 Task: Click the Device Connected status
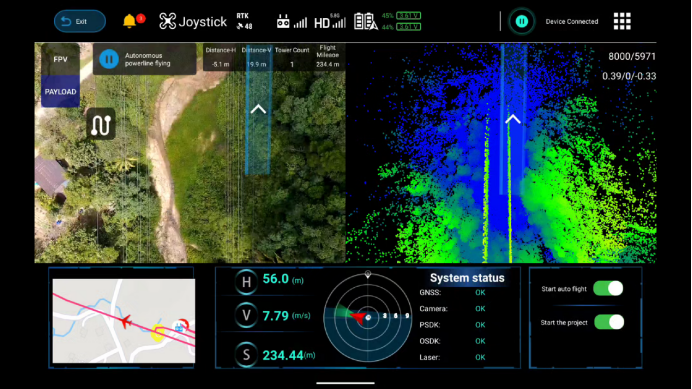[x=572, y=21]
